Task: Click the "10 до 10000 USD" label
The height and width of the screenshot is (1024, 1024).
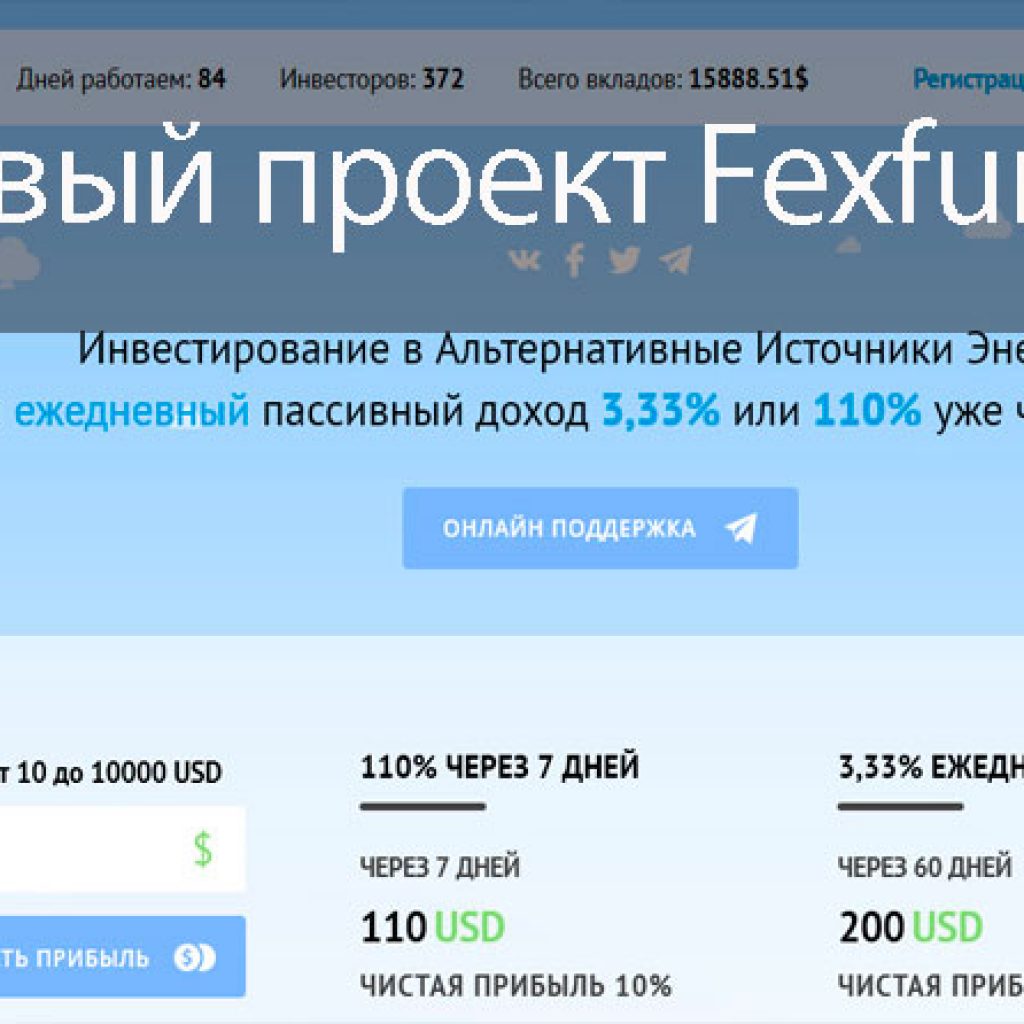Action: (119, 773)
